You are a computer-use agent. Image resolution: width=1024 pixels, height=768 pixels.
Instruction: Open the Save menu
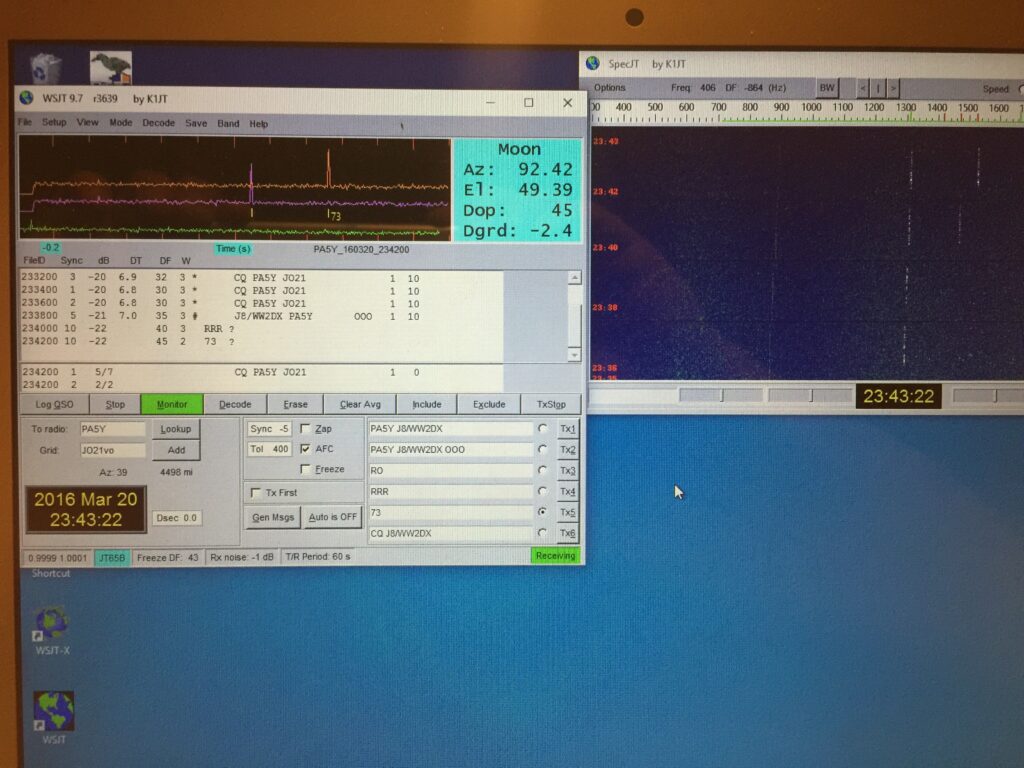tap(196, 123)
